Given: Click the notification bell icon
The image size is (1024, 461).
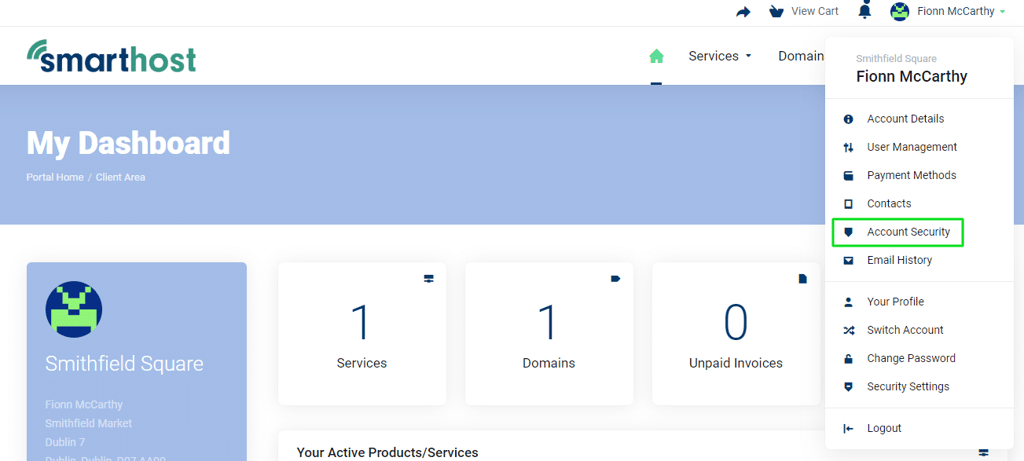Looking at the screenshot, I should pos(865,11).
